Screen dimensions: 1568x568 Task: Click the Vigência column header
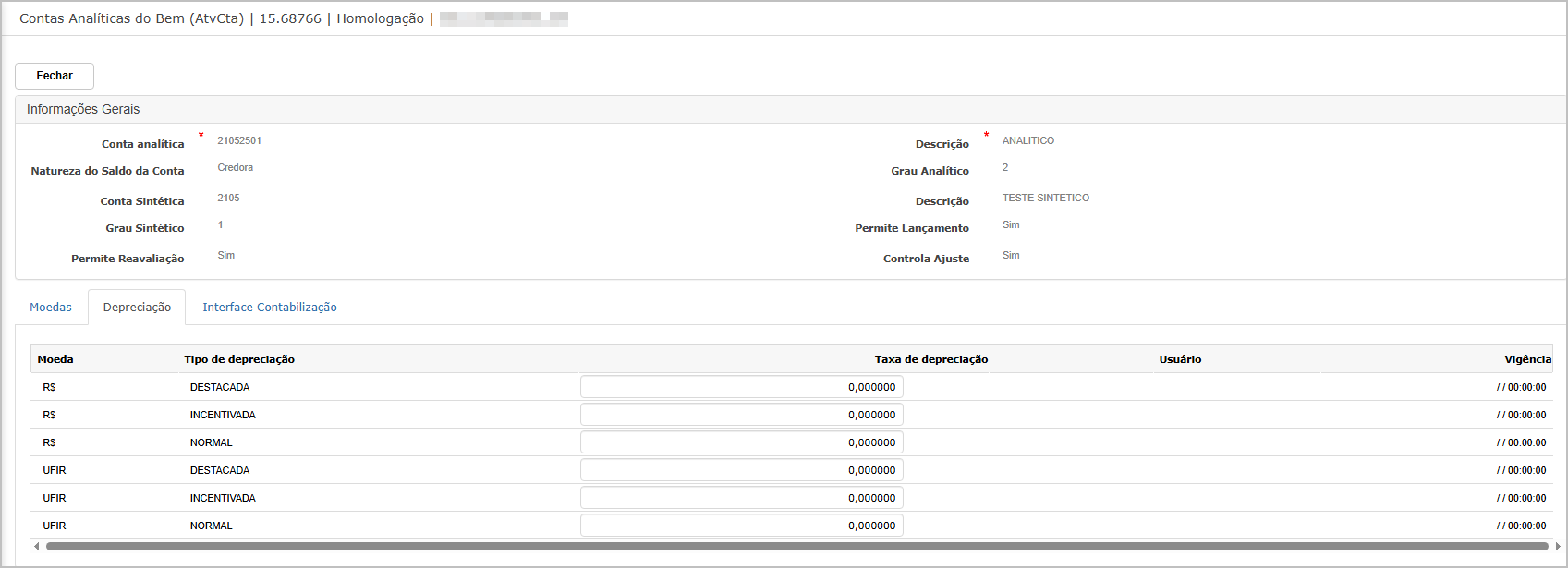point(1527,359)
